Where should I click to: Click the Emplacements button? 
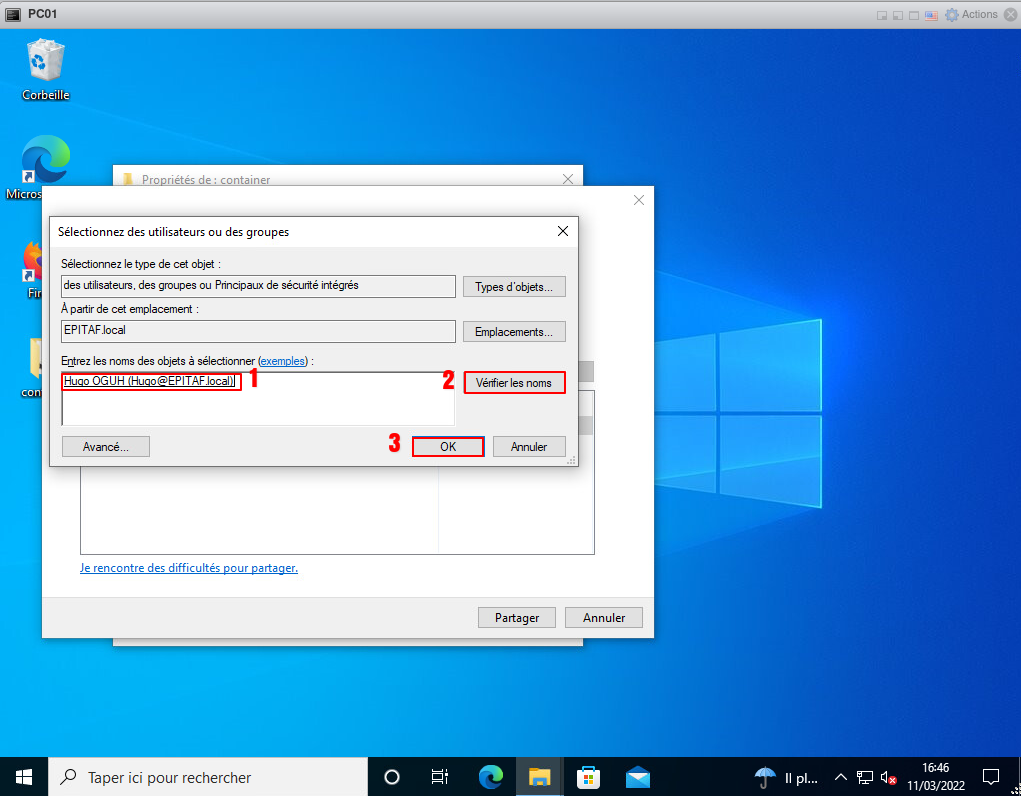pos(514,331)
